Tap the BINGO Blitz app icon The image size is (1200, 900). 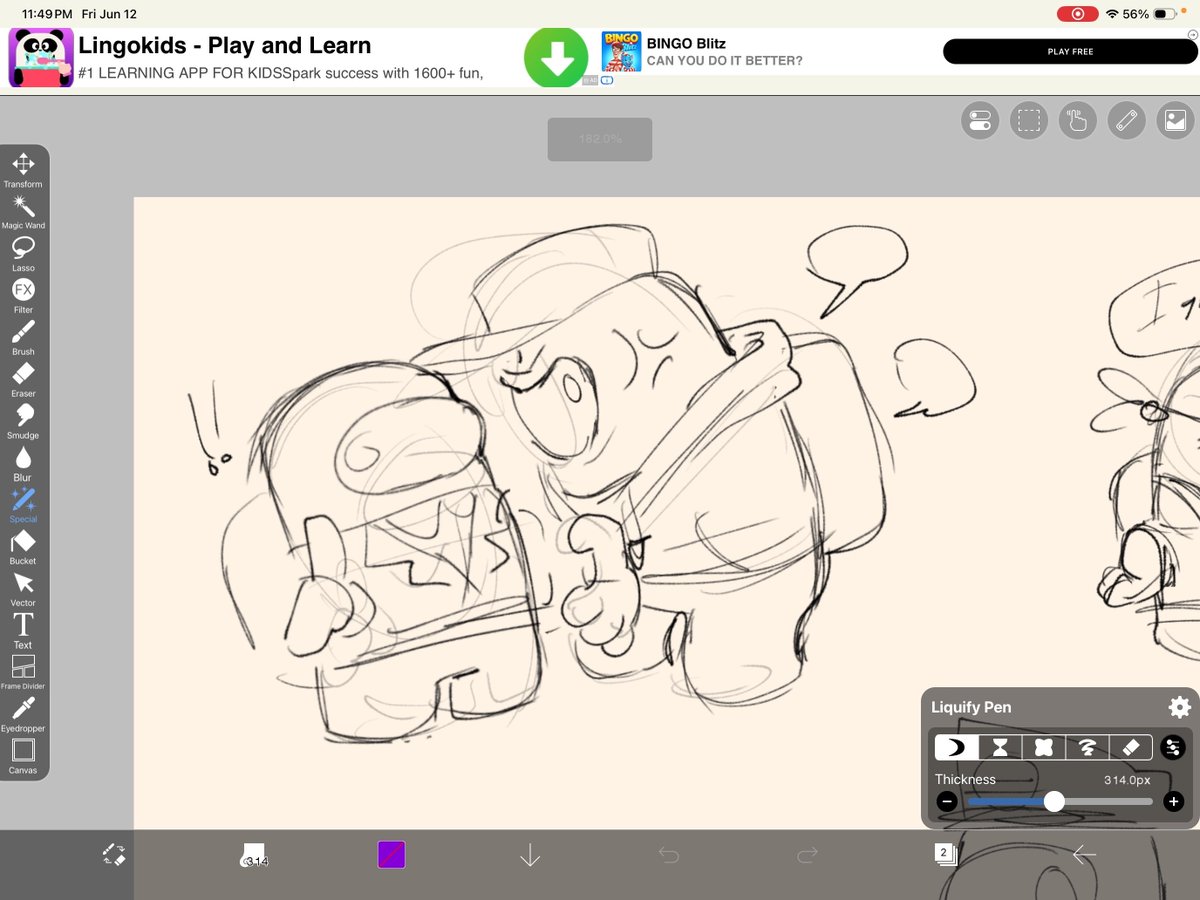click(621, 51)
